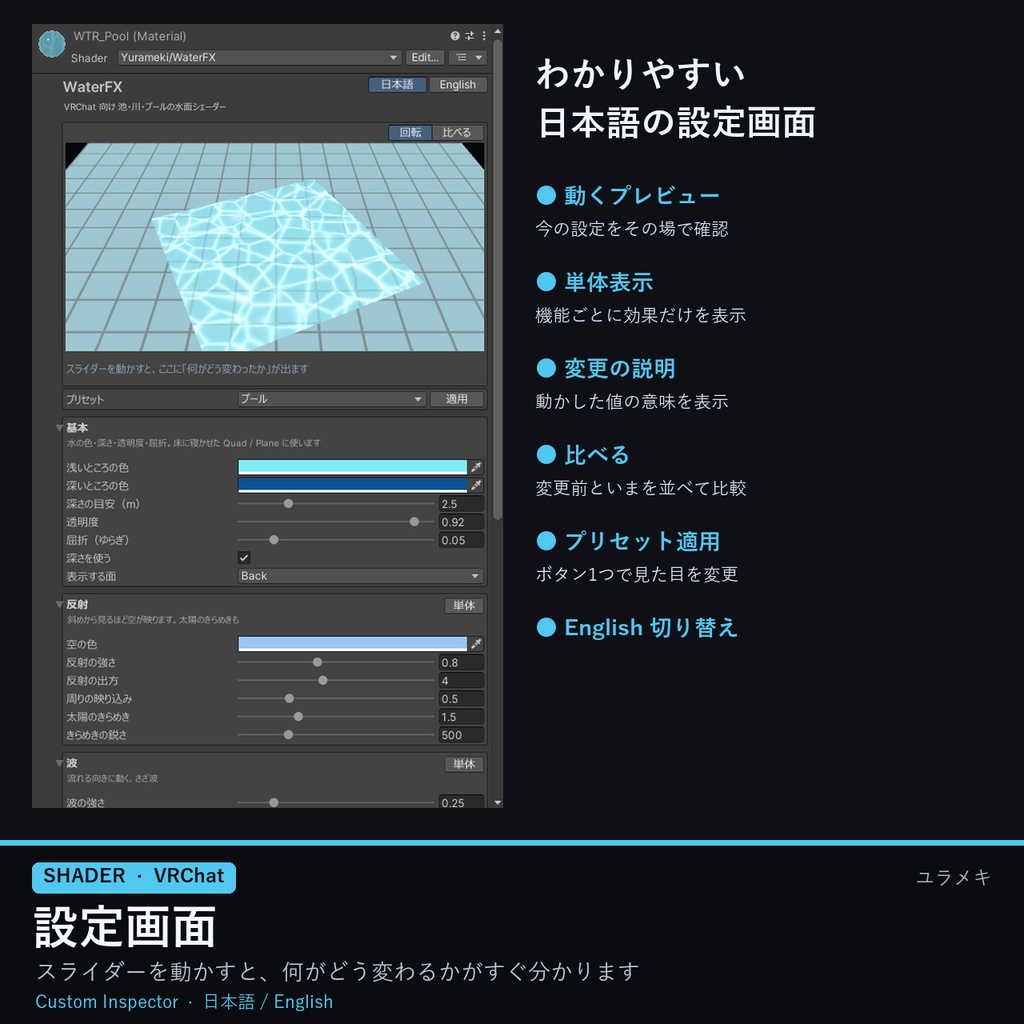The height and width of the screenshot is (1024, 1024).
Task: Click the 屈折 (ゆらぎ) slider handle
Action: pyautogui.click(x=274, y=540)
